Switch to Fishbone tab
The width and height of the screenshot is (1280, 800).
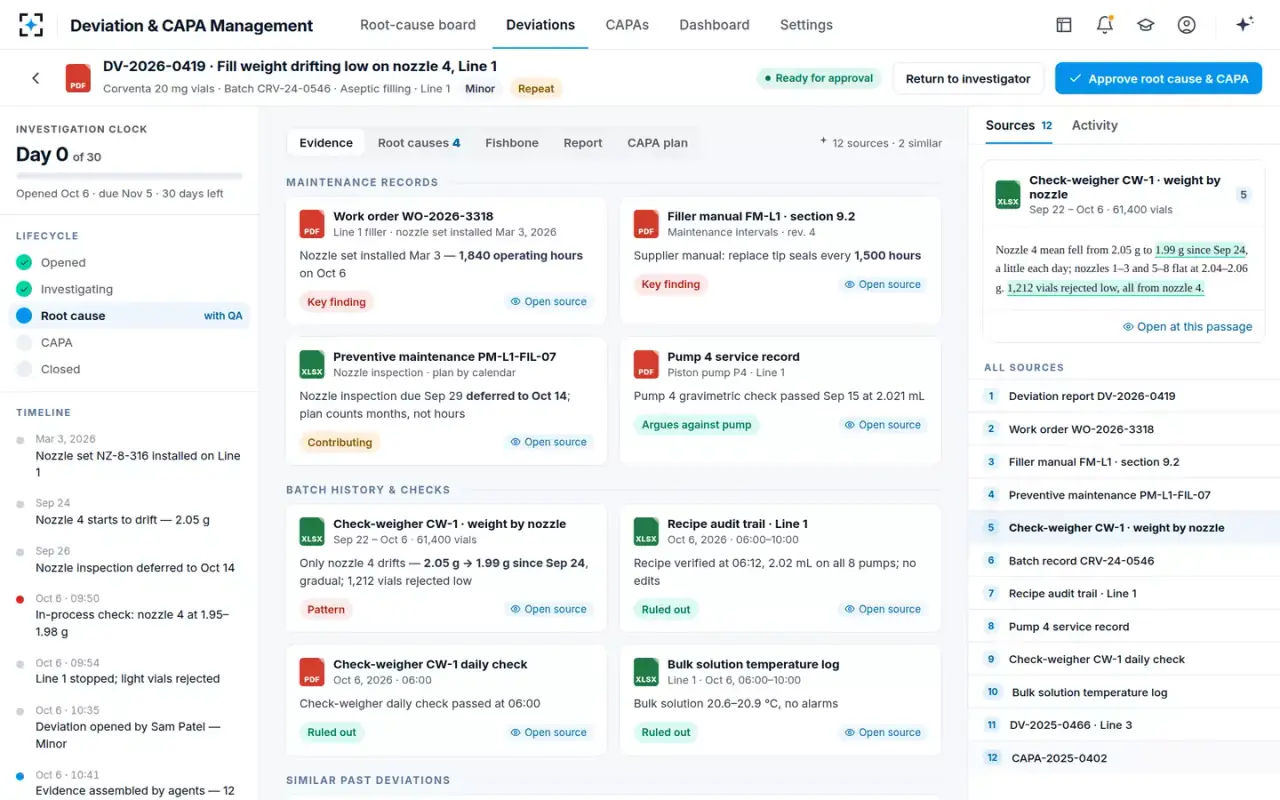(512, 143)
